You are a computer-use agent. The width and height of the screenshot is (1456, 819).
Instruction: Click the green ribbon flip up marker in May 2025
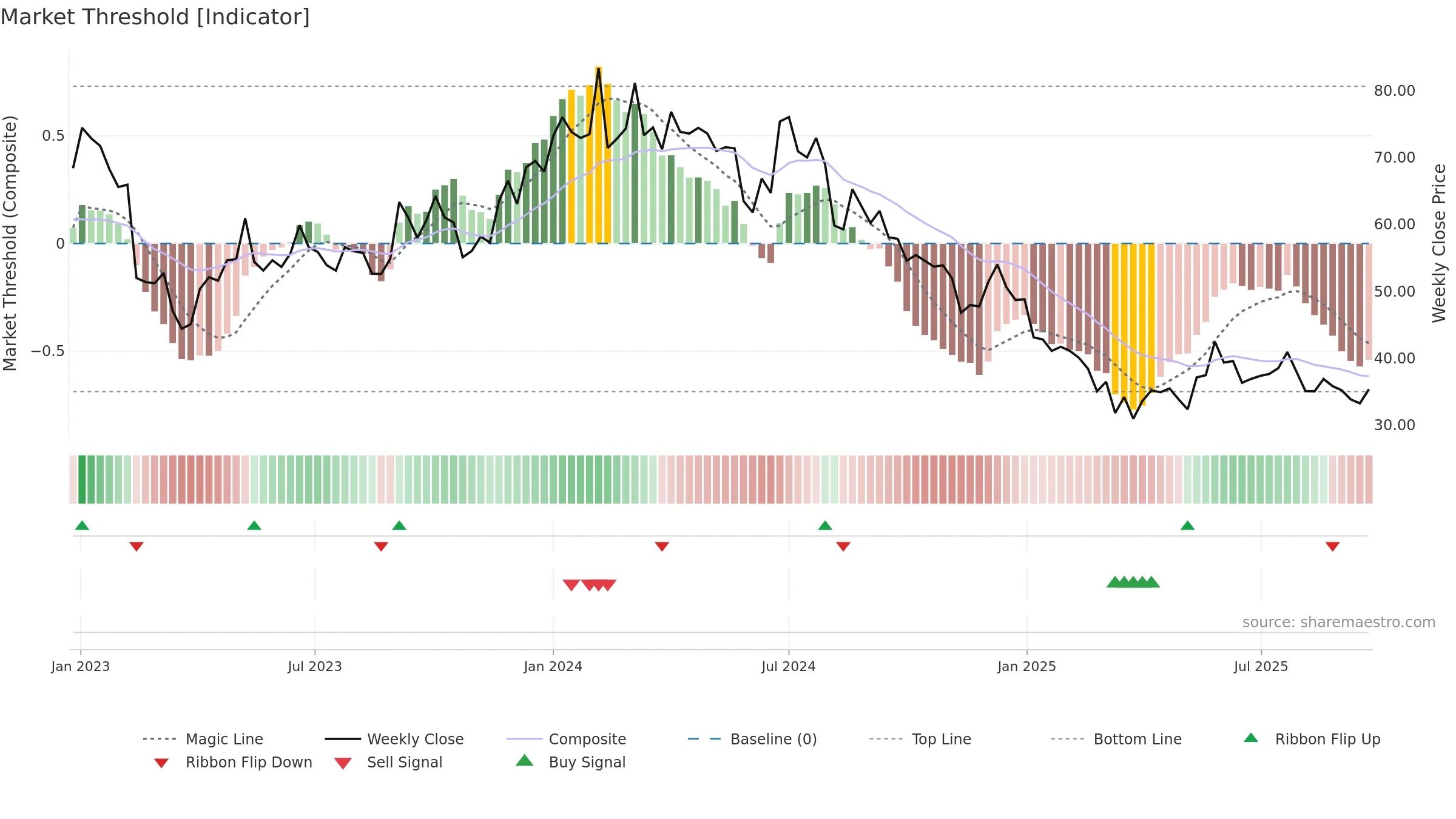(1187, 525)
